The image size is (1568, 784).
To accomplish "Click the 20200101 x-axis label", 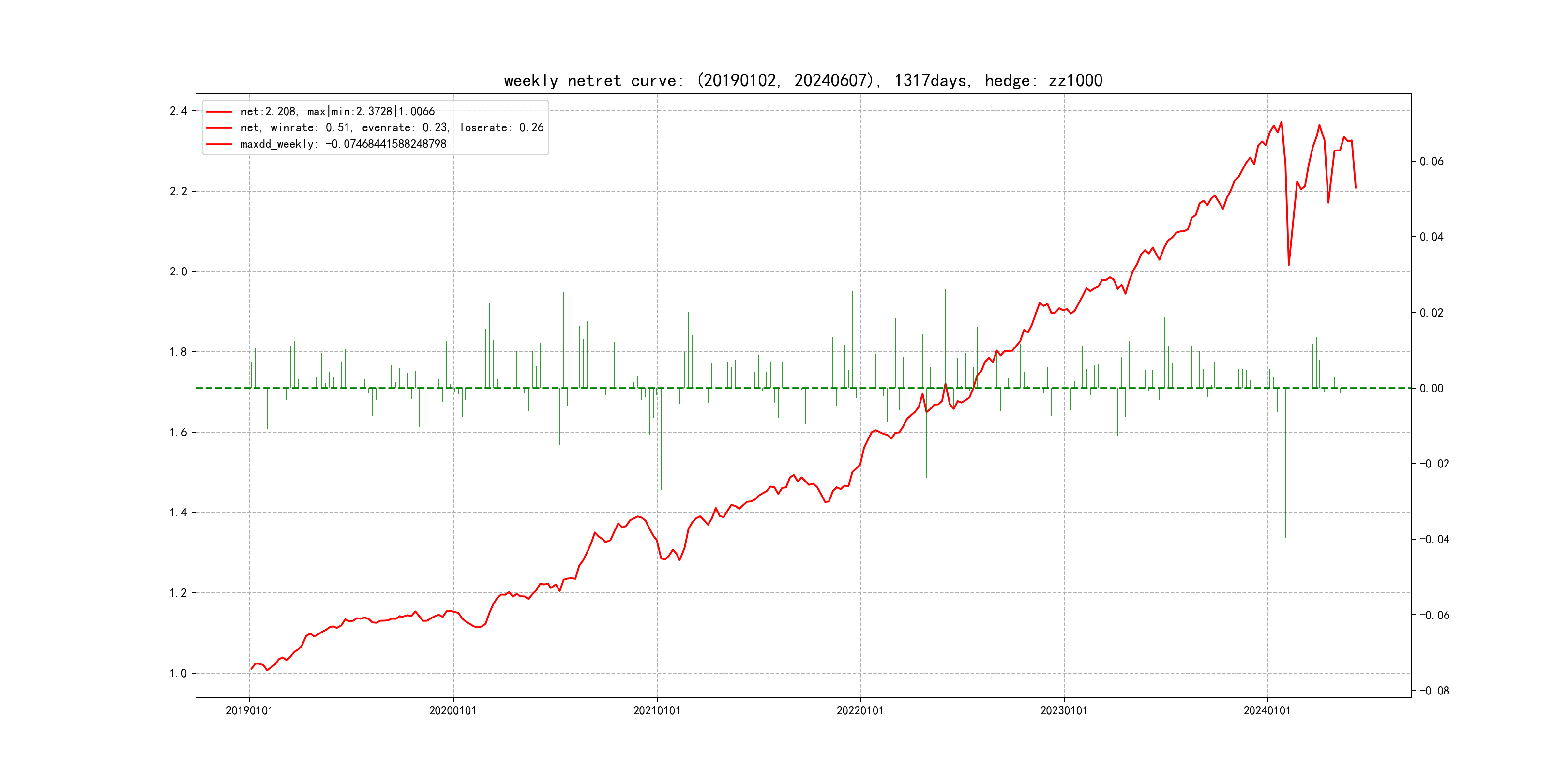I will 452,710.
